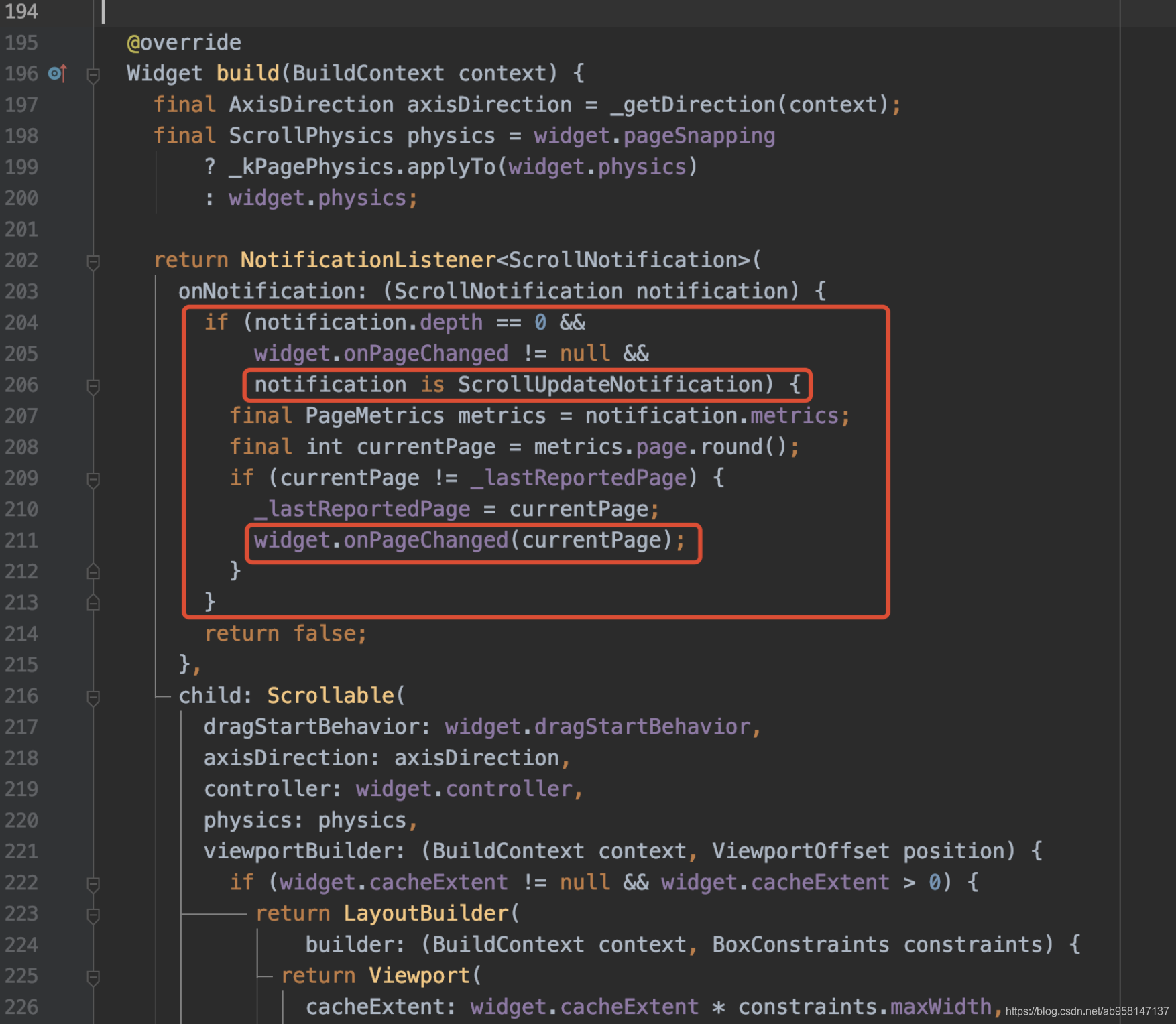Click viewportBuilder on line 221
Screen dimensions: 1176x1024
(298, 852)
